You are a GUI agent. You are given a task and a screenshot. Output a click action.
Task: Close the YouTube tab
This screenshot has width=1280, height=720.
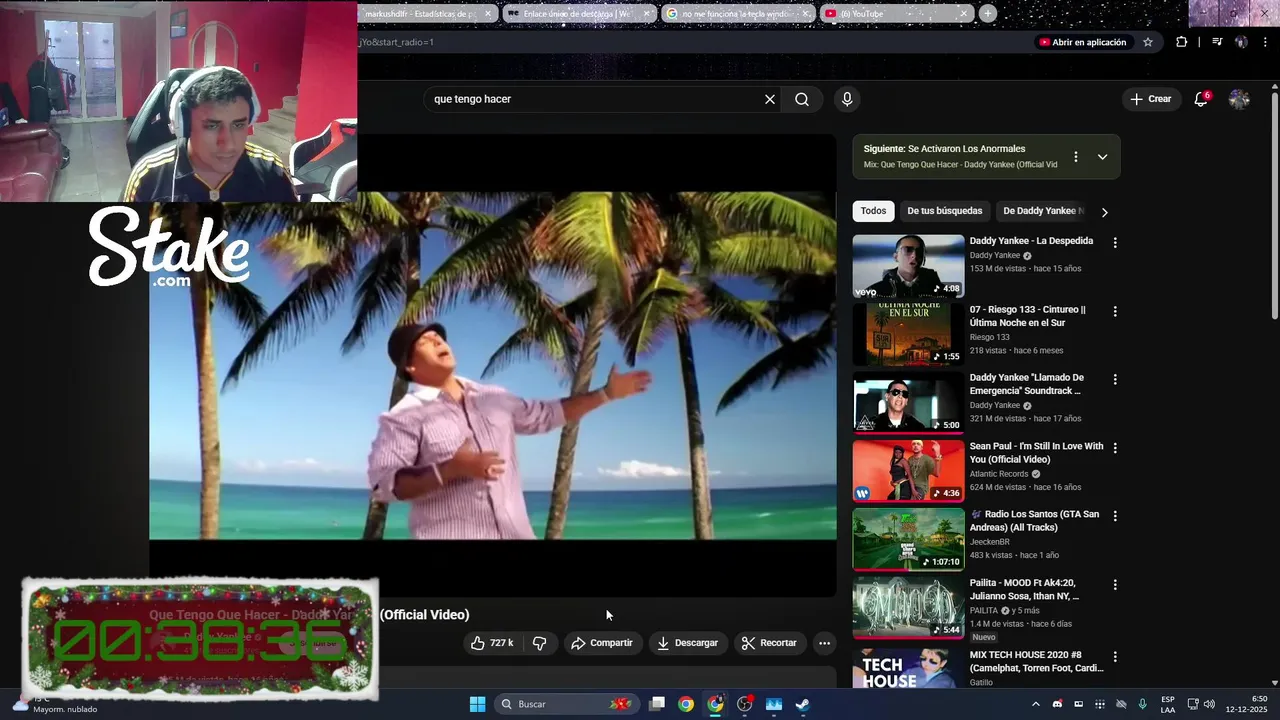[963, 14]
